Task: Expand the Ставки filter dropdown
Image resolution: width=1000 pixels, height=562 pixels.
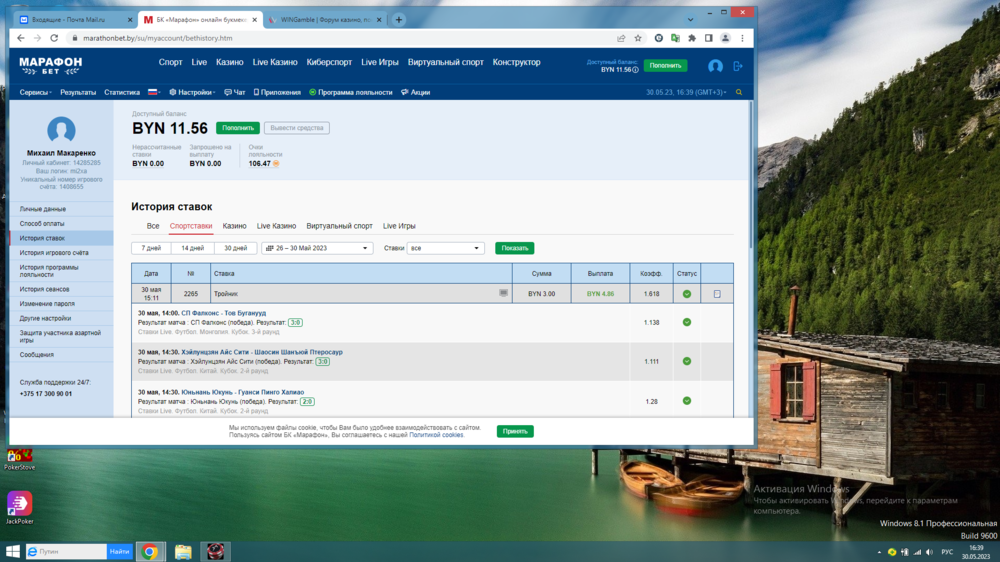Action: pyautogui.click(x=445, y=248)
